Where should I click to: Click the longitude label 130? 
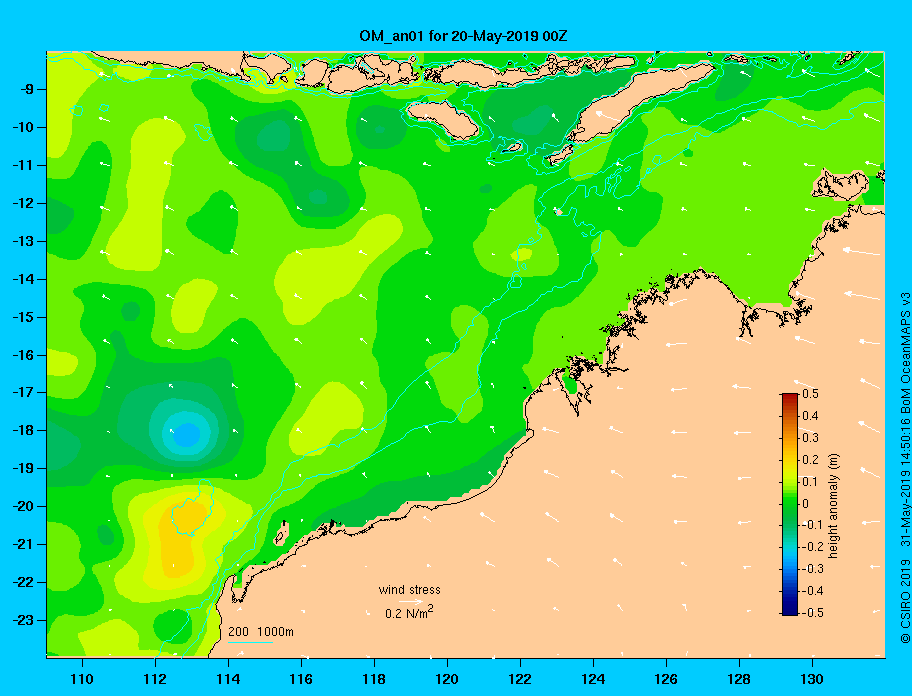click(812, 679)
